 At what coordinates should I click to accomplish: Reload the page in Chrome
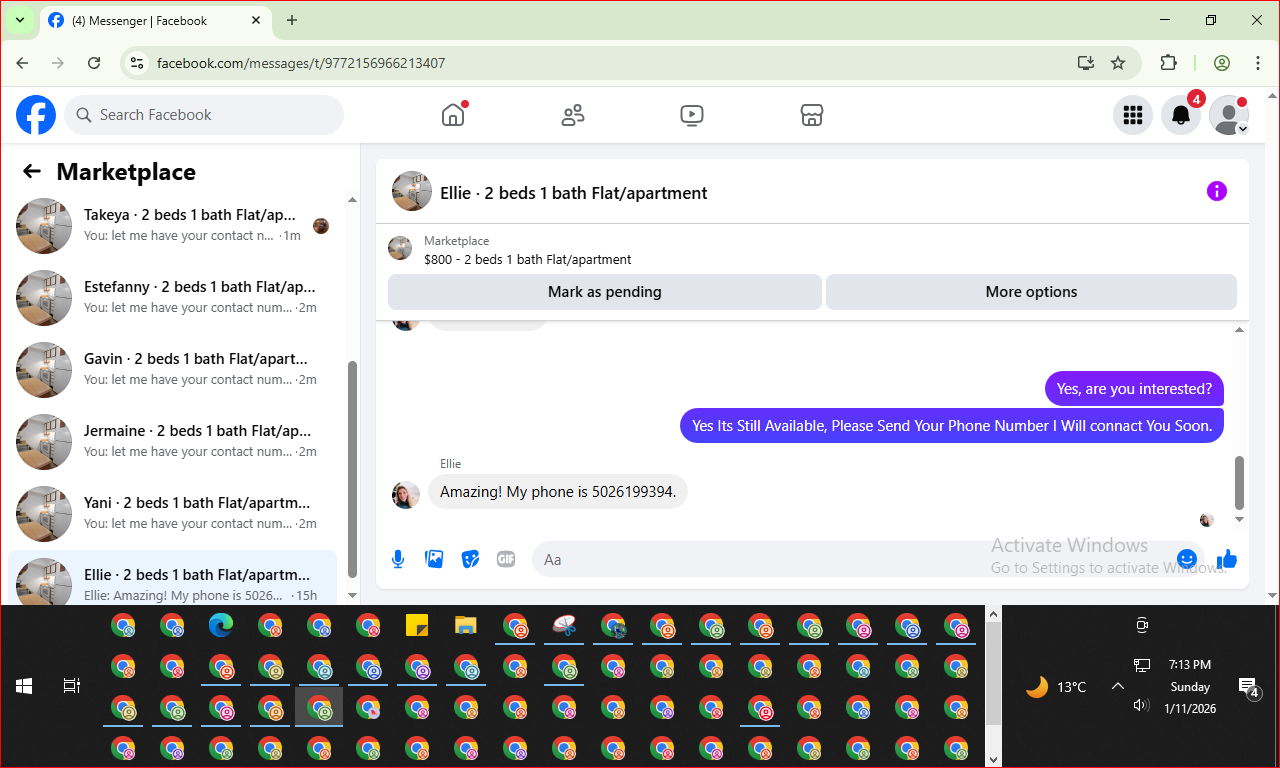(94, 63)
